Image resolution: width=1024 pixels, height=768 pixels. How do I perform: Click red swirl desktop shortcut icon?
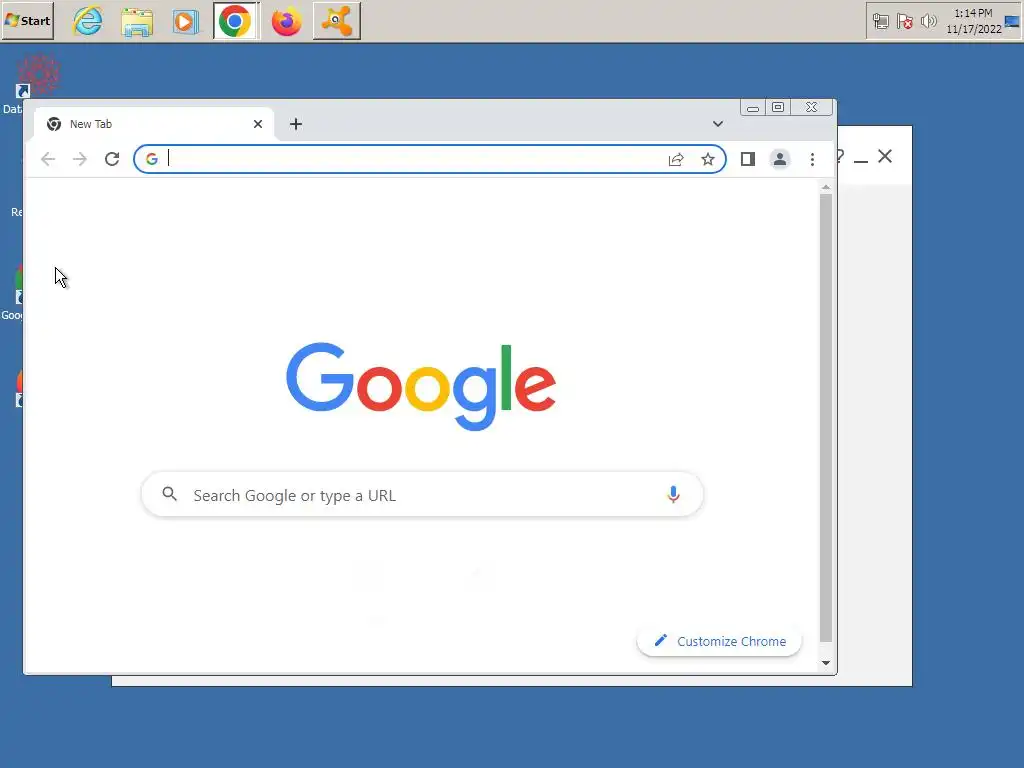tap(38, 76)
